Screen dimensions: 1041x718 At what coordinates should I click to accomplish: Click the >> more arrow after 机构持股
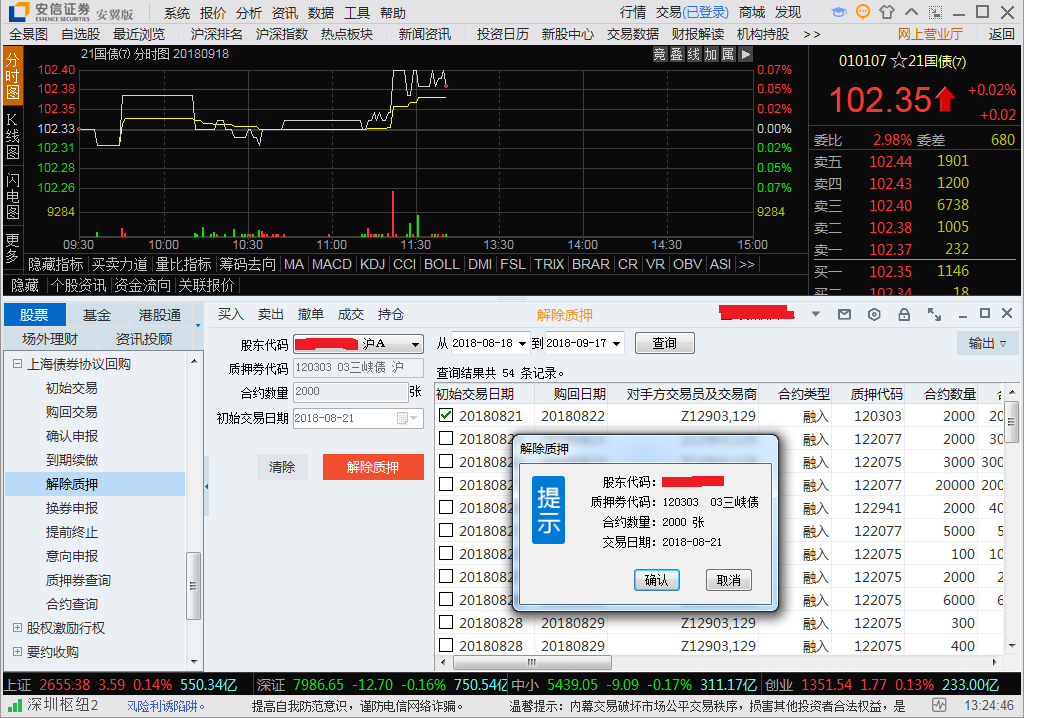[812, 35]
